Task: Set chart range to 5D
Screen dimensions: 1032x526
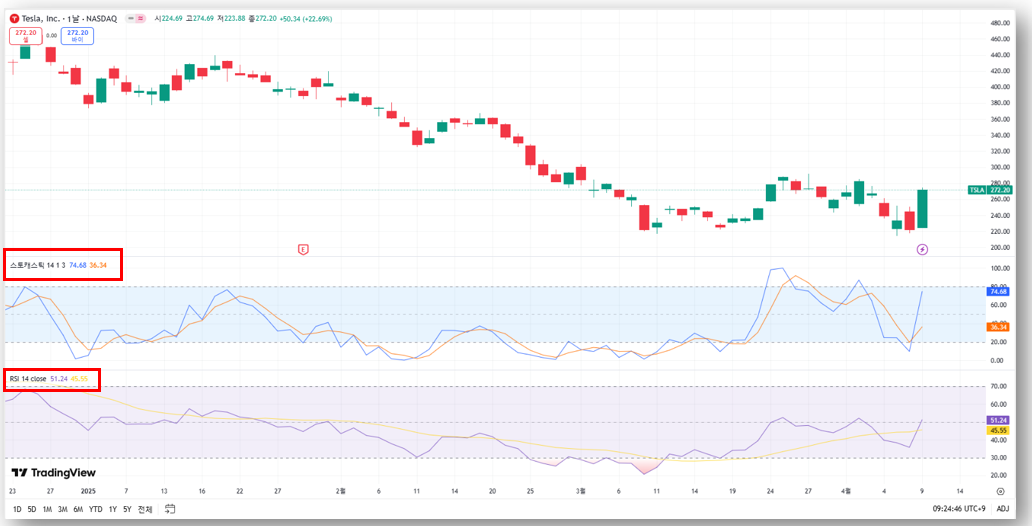Action: pos(32,509)
